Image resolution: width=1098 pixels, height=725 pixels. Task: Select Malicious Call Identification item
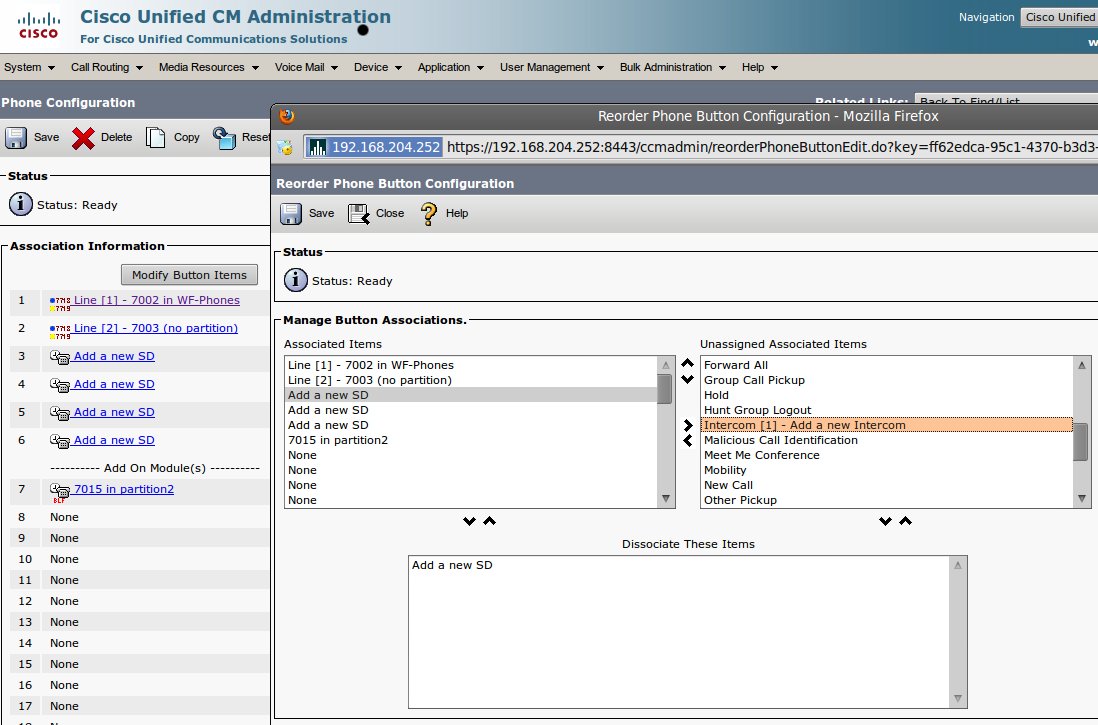pos(887,441)
